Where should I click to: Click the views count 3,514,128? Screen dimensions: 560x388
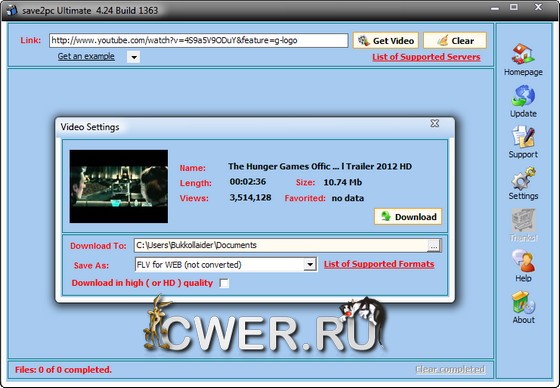click(x=250, y=198)
